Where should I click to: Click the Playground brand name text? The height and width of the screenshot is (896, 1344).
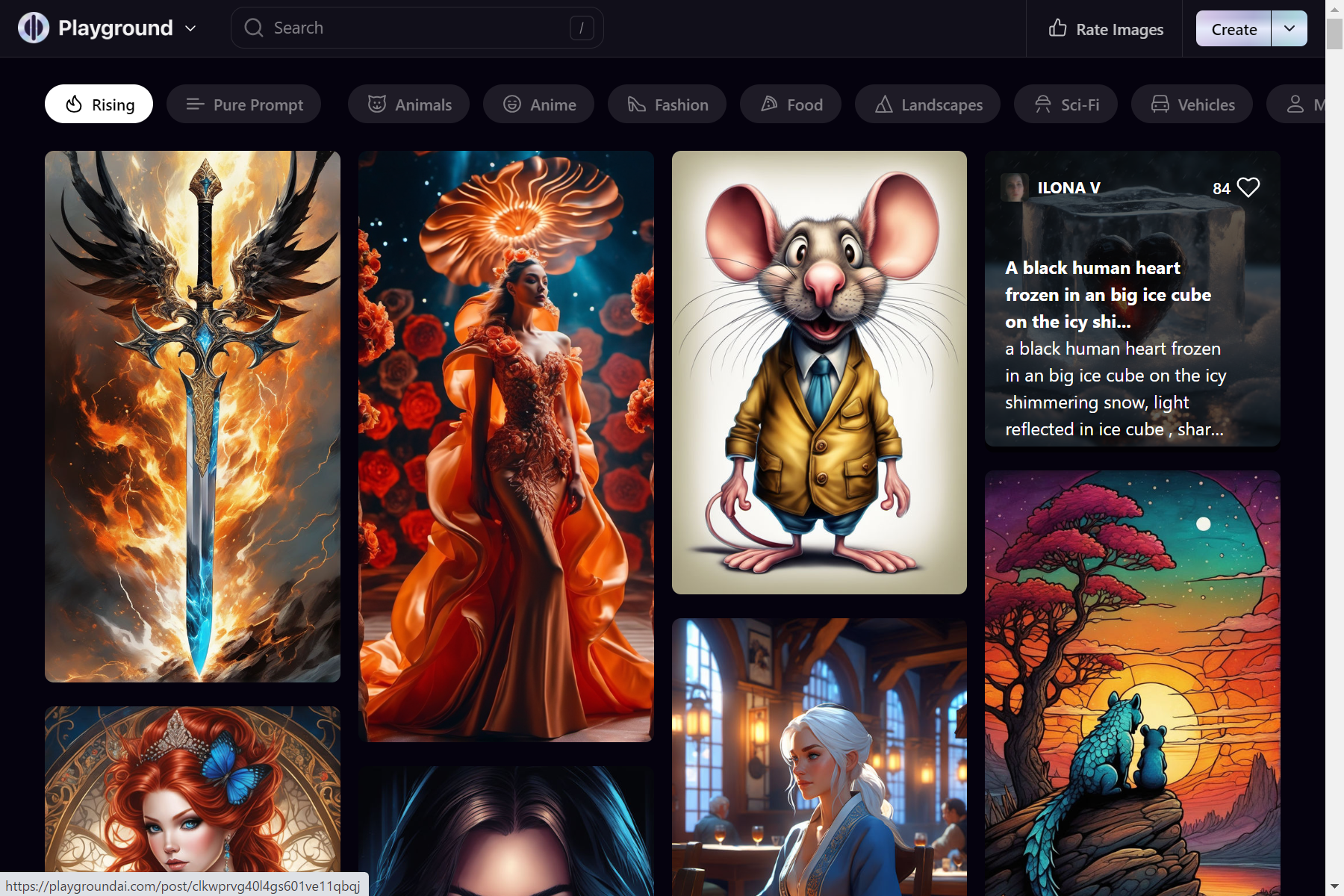pyautogui.click(x=116, y=28)
